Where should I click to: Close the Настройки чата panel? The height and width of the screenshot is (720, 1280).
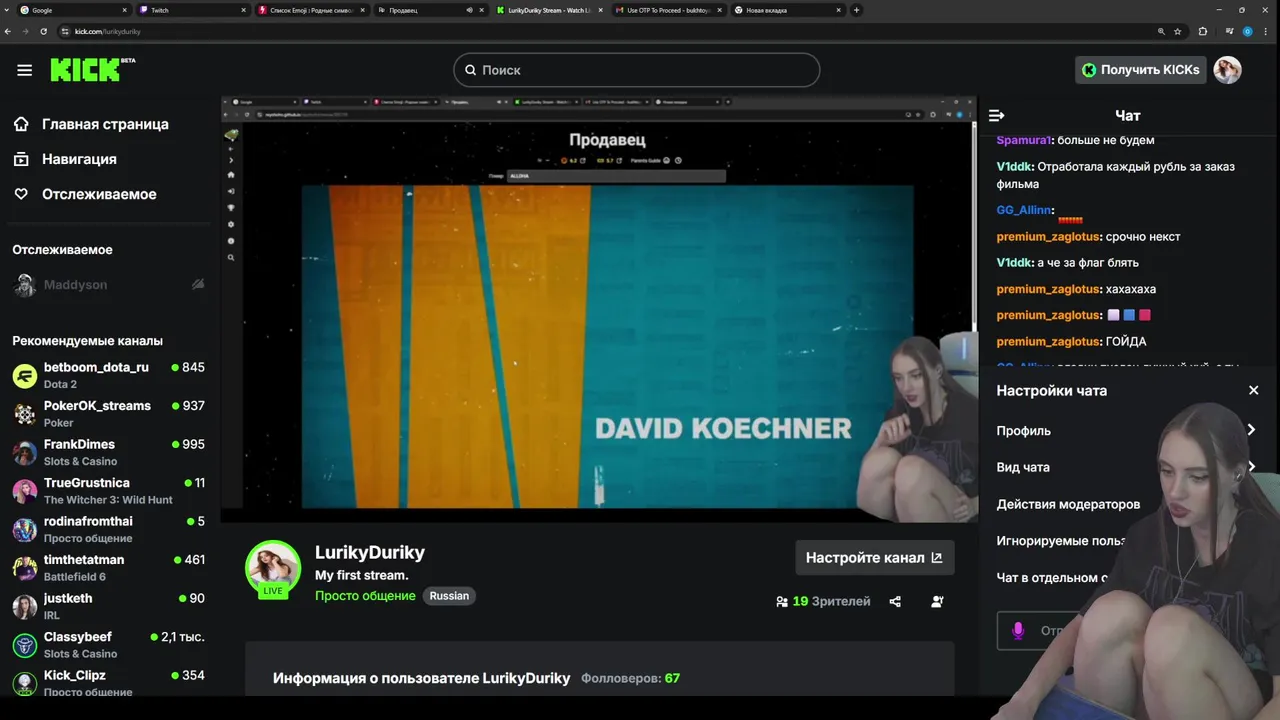click(x=1253, y=391)
